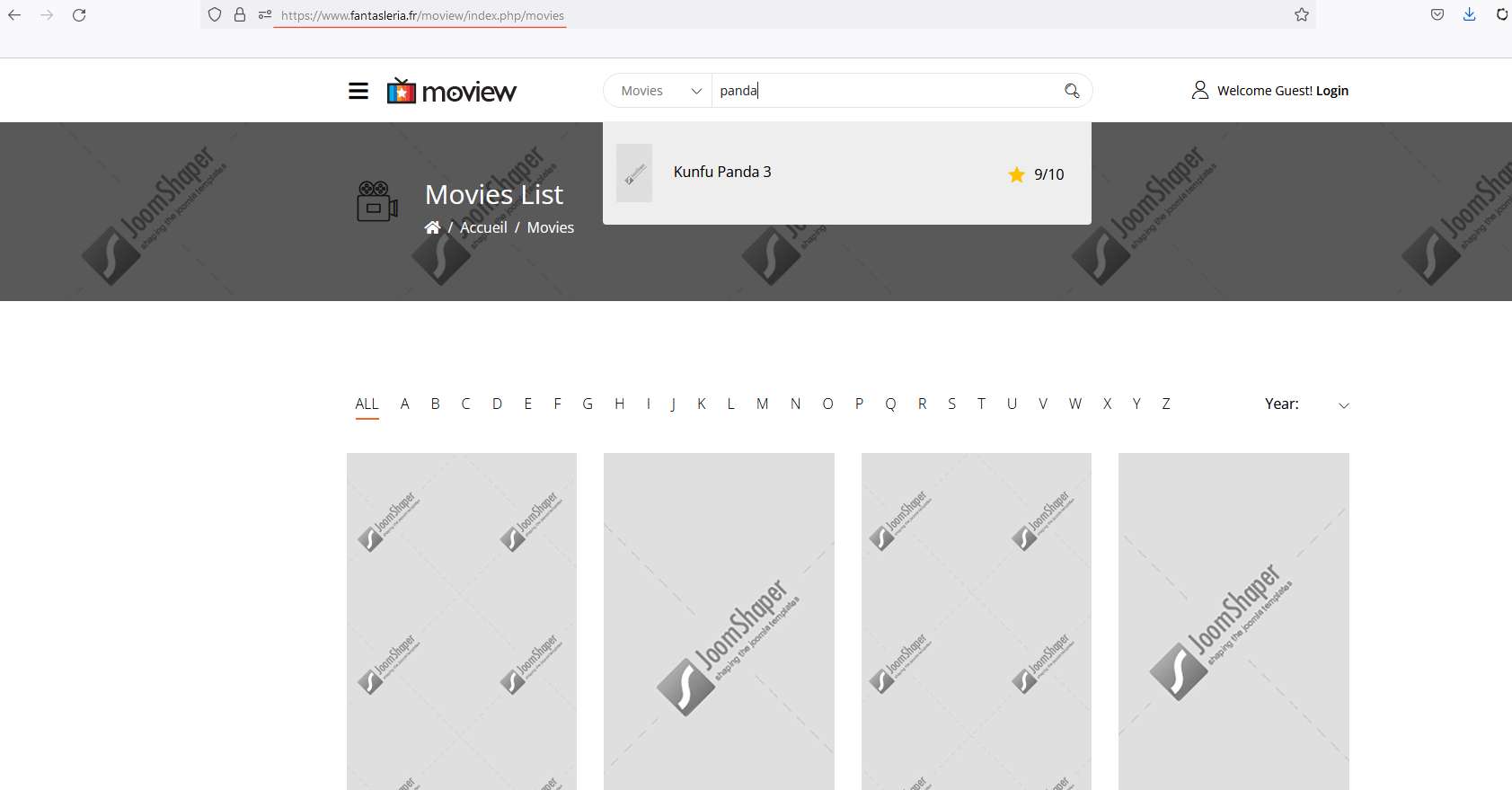
Task: Click the home icon in breadcrumb
Action: coord(432,227)
